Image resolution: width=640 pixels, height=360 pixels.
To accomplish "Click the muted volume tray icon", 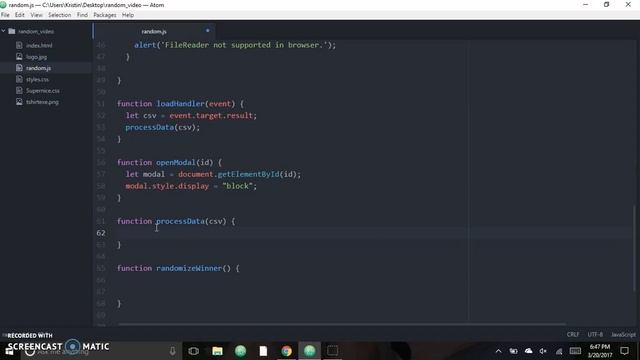I will (543, 351).
